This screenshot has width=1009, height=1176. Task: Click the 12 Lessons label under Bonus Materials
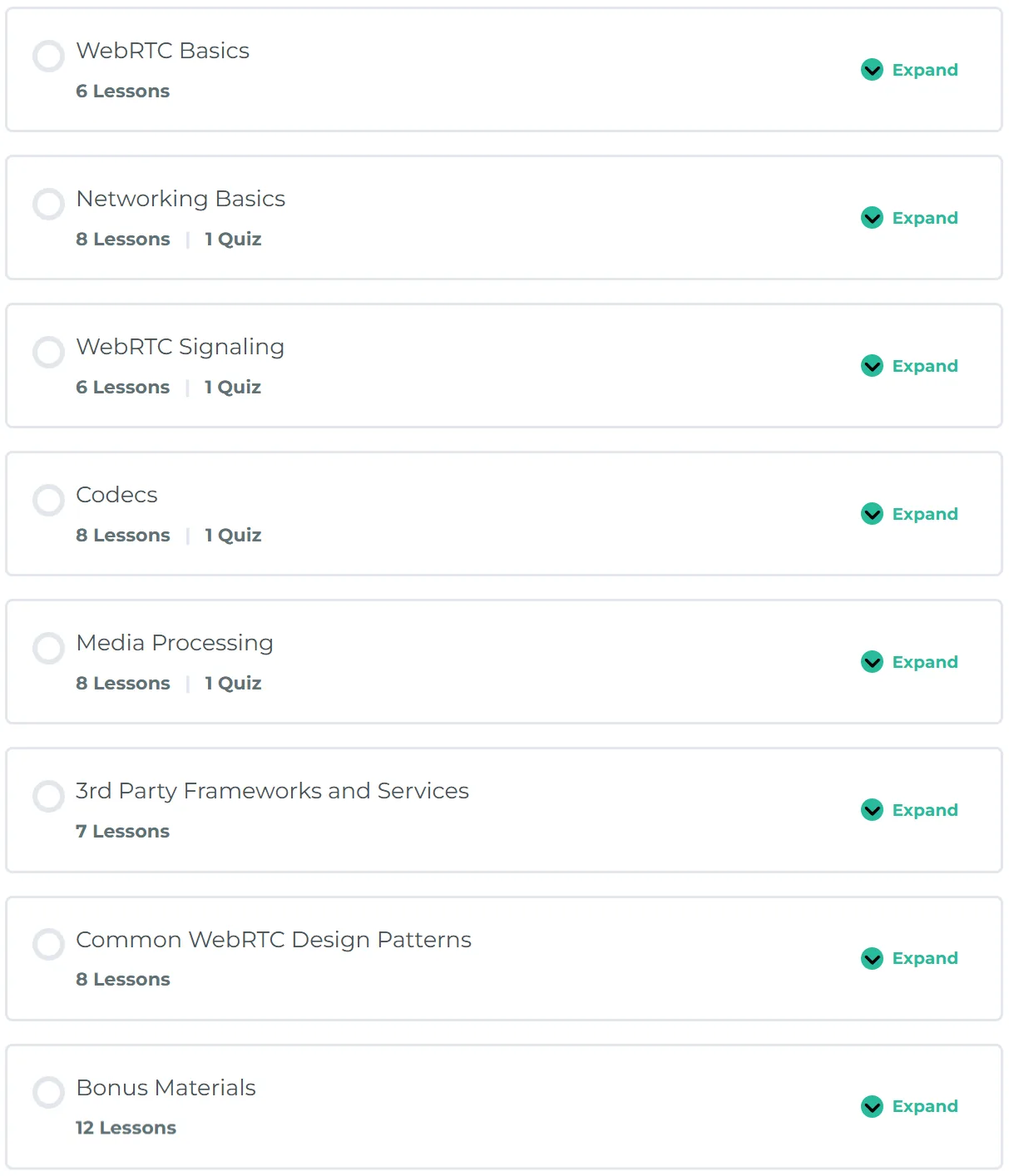coord(126,1128)
